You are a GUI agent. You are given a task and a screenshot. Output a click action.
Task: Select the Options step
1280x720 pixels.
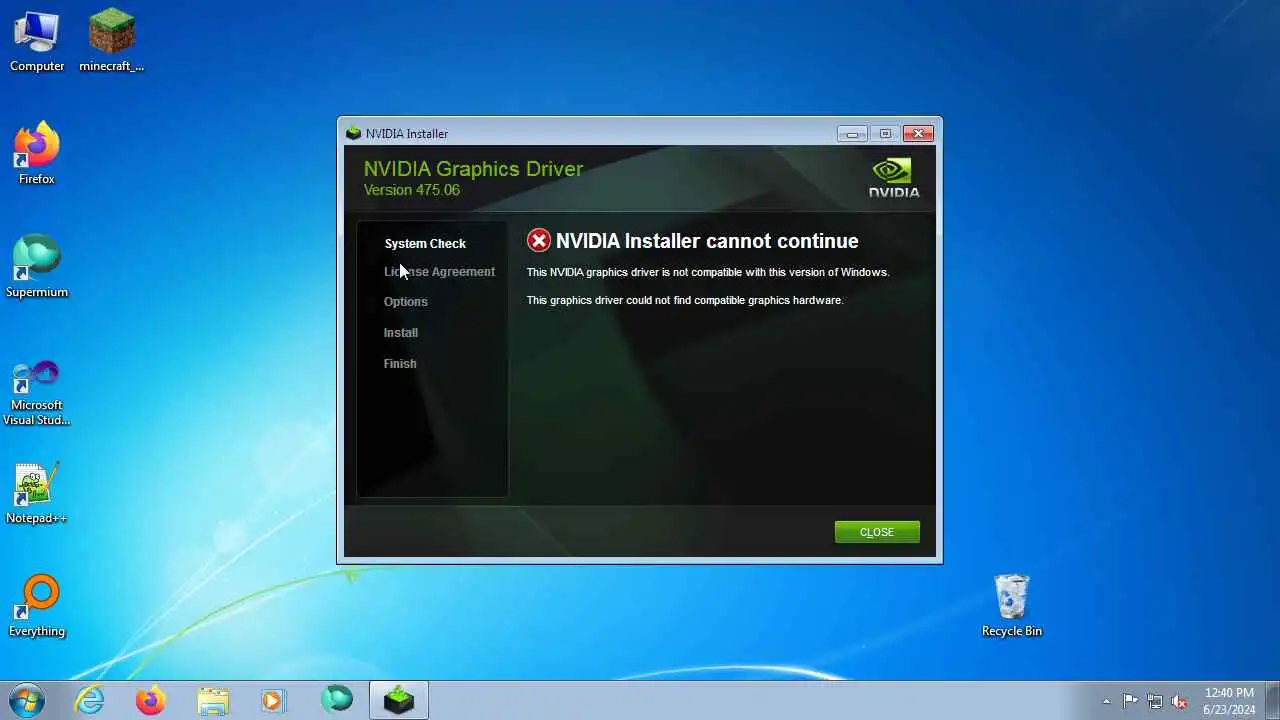click(405, 302)
